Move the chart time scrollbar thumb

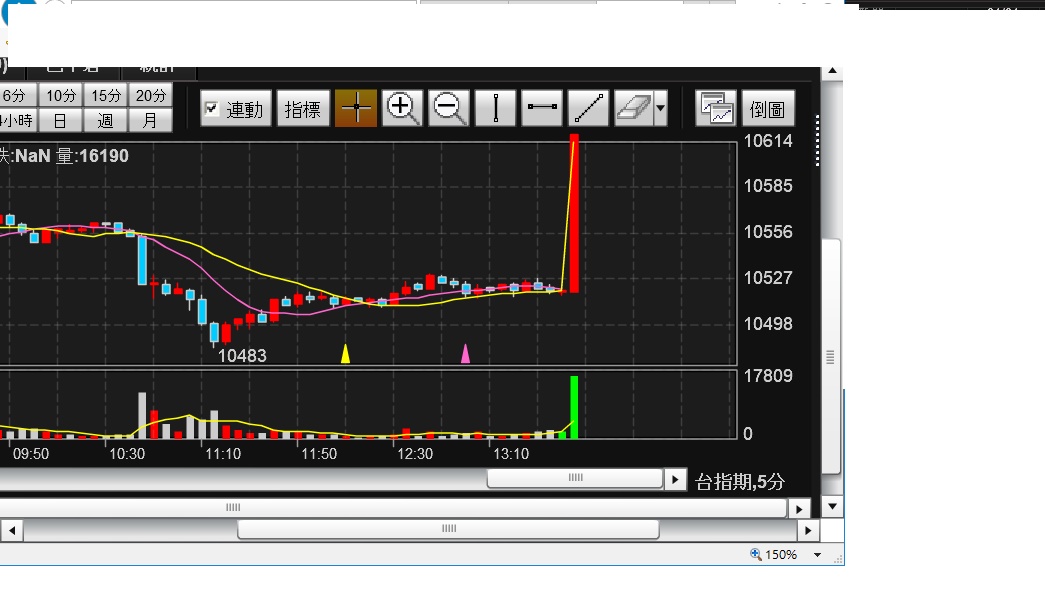575,478
